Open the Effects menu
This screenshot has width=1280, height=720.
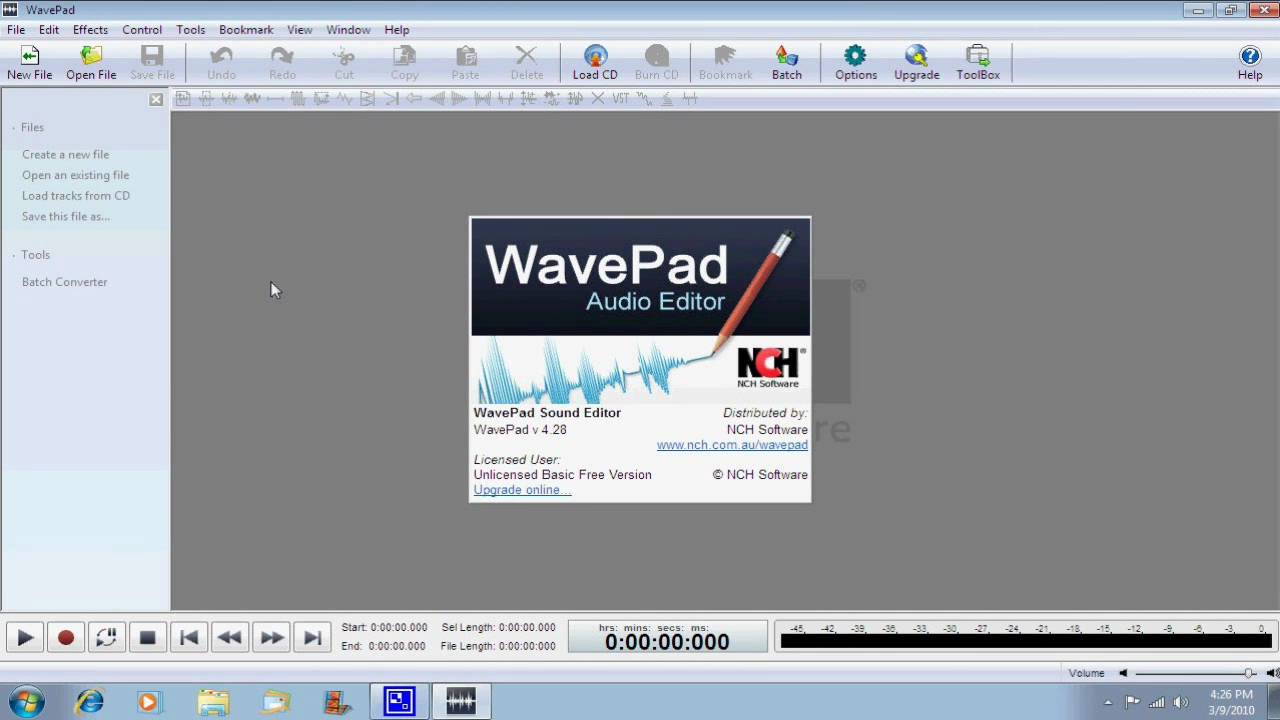tap(90, 30)
